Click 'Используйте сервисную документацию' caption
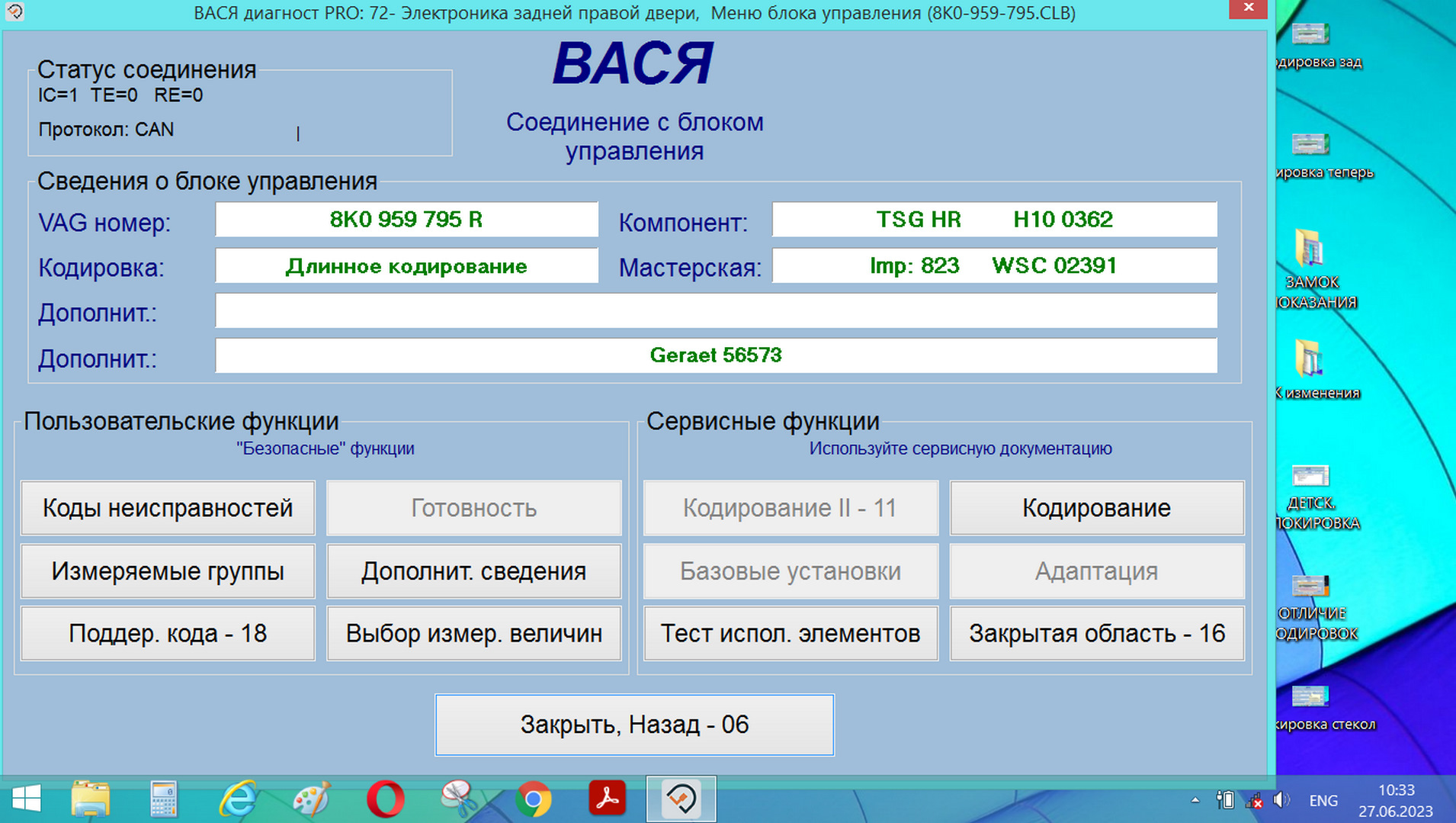 [x=961, y=448]
